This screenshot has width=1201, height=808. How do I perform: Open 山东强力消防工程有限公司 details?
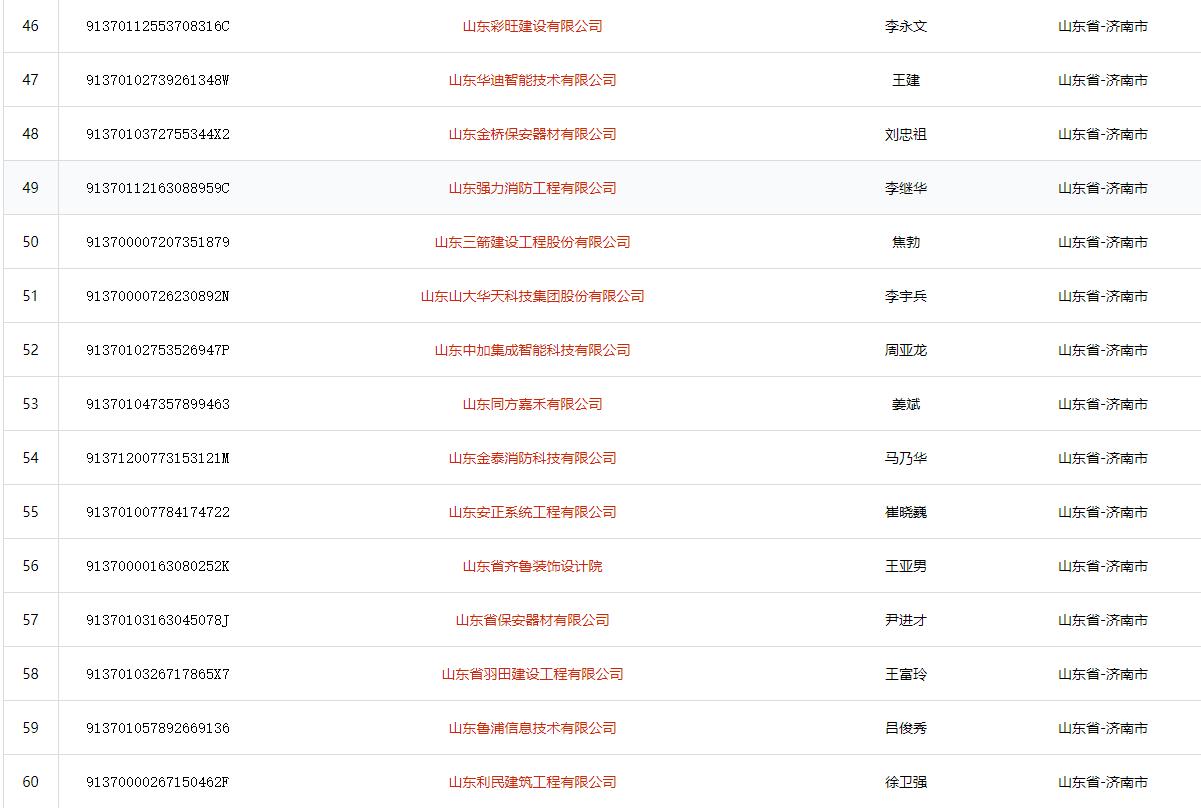[532, 188]
